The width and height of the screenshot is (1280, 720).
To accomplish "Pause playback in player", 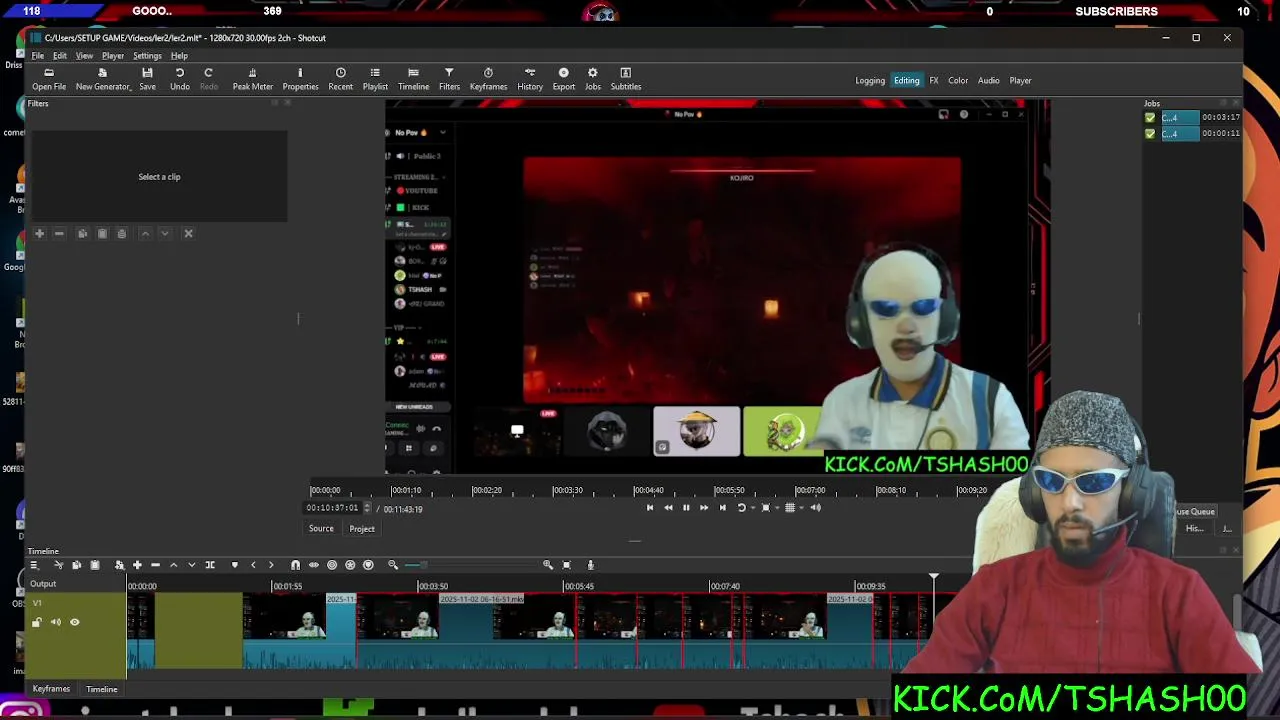I will tap(686, 508).
